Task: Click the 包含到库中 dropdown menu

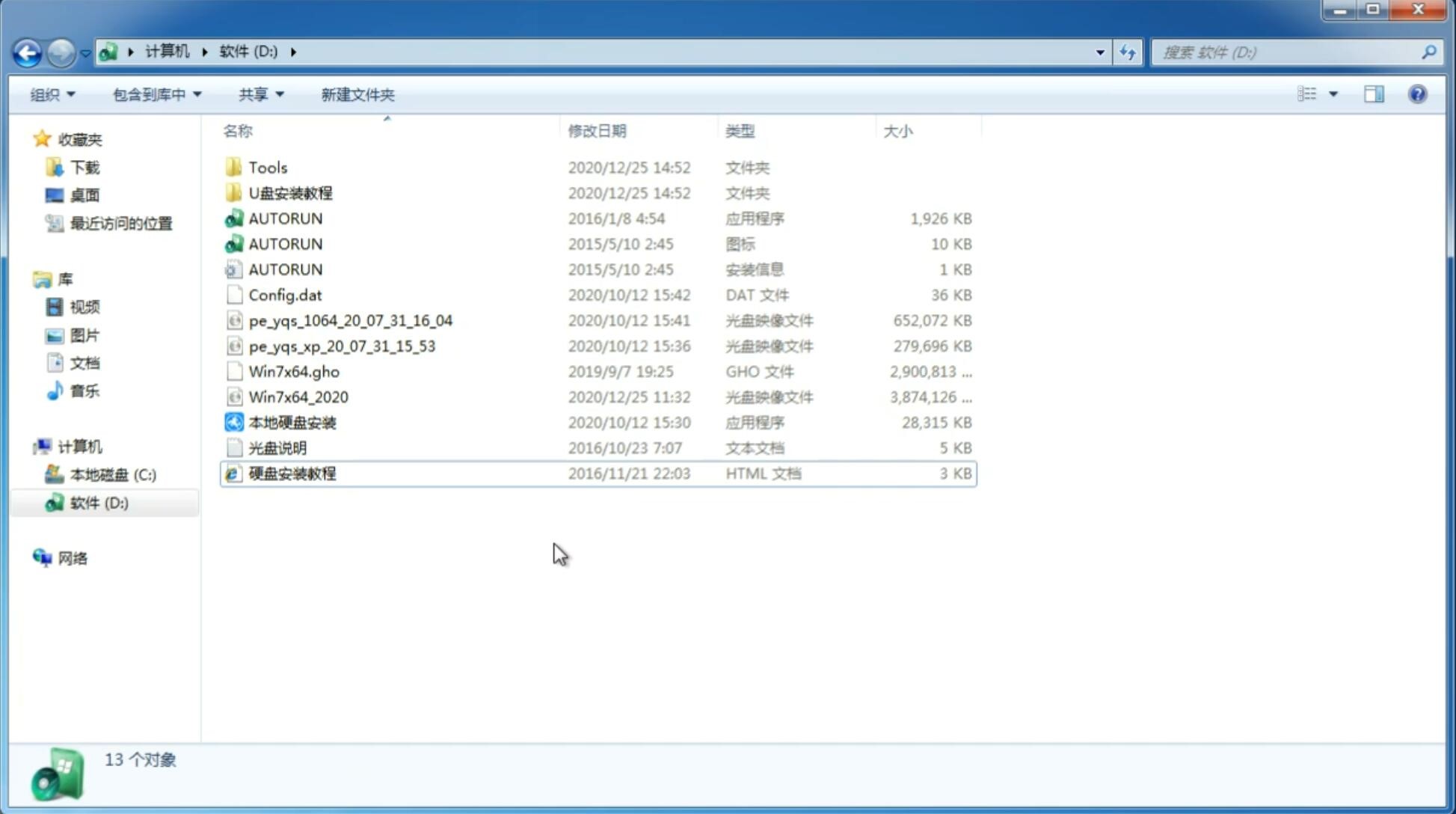Action: pyautogui.click(x=155, y=94)
